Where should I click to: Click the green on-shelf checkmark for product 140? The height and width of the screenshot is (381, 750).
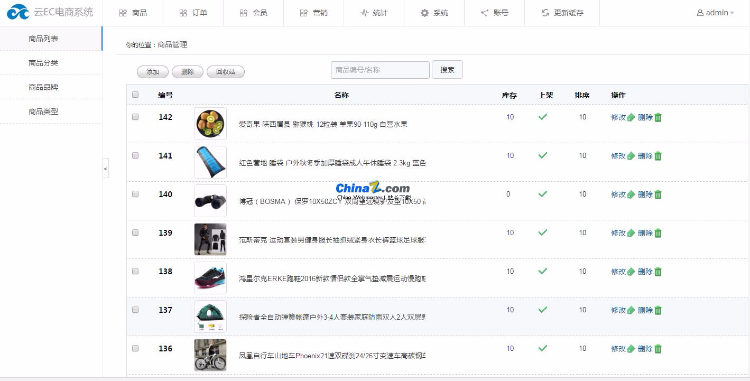click(542, 194)
